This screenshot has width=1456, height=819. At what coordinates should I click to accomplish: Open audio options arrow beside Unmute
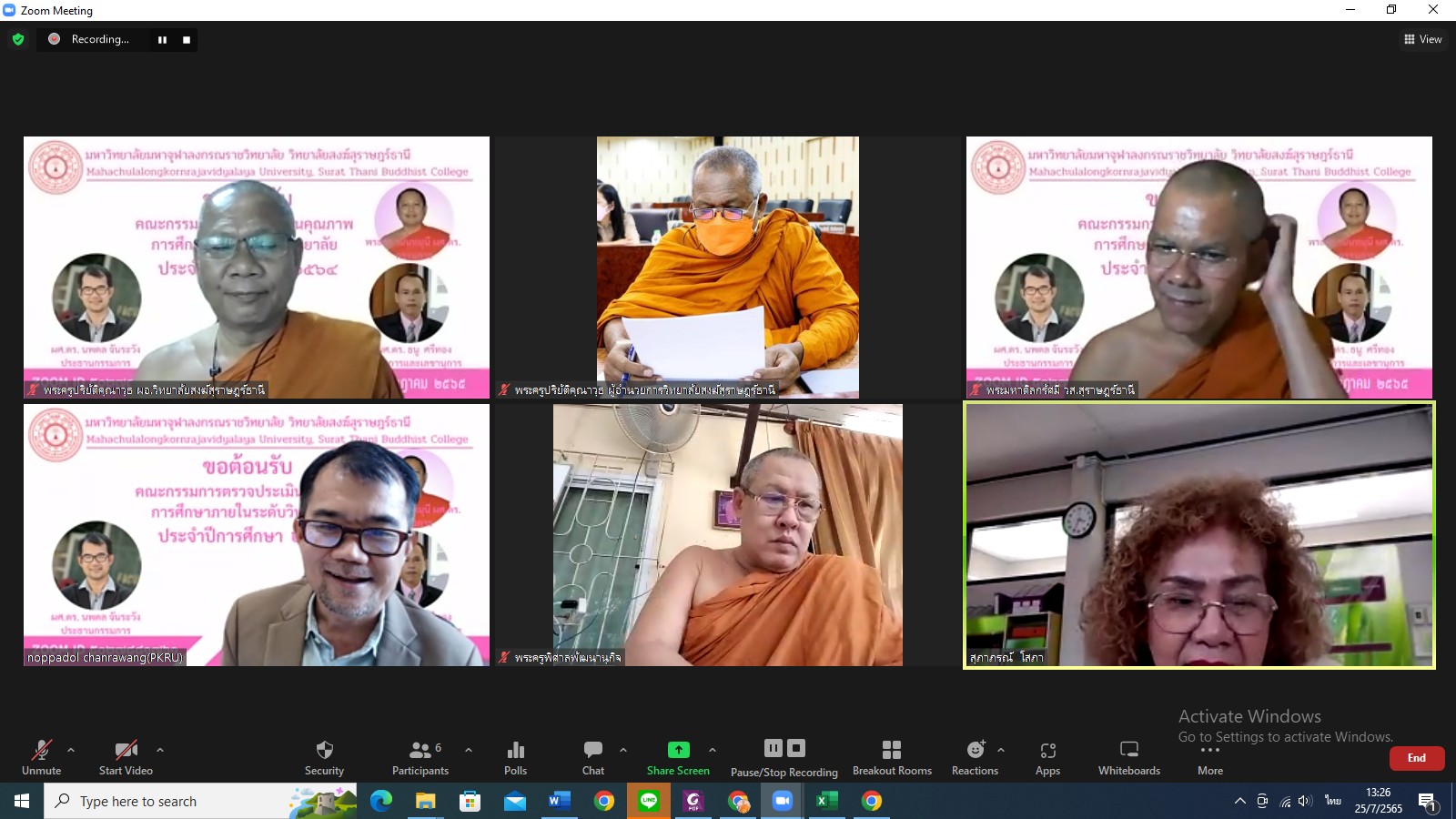[71, 750]
